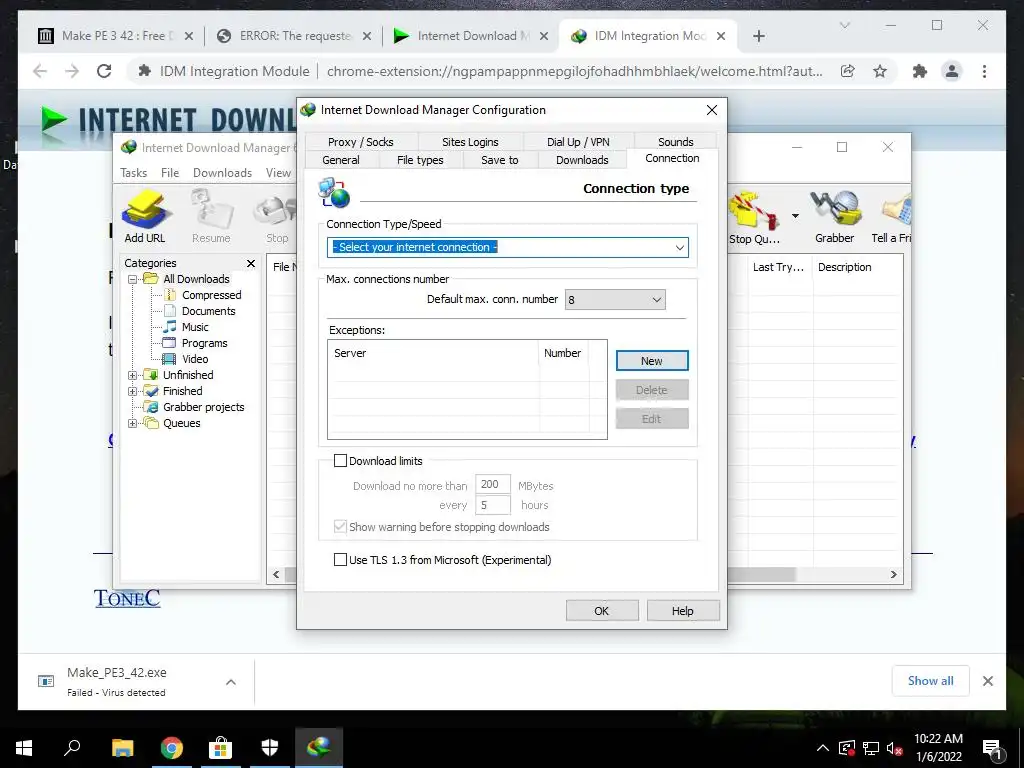Open the Tonec link on the page
Screen dimensions: 1024x768
click(127, 598)
